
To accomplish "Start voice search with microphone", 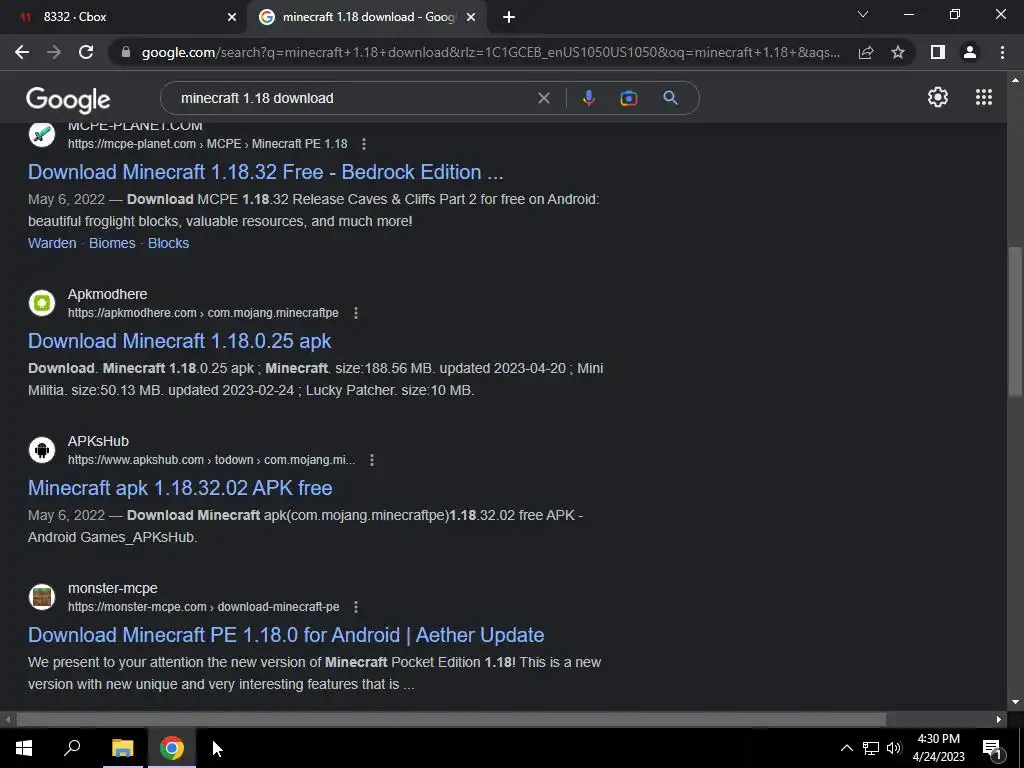I will coord(588,98).
